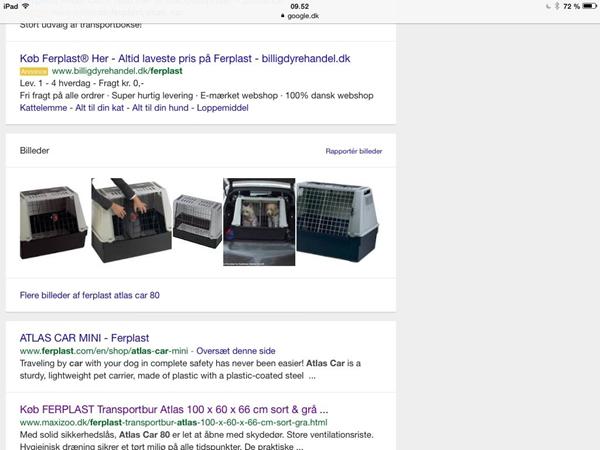Open the image with hands opening carrier
This screenshot has height=450, width=600.
[x=131, y=220]
